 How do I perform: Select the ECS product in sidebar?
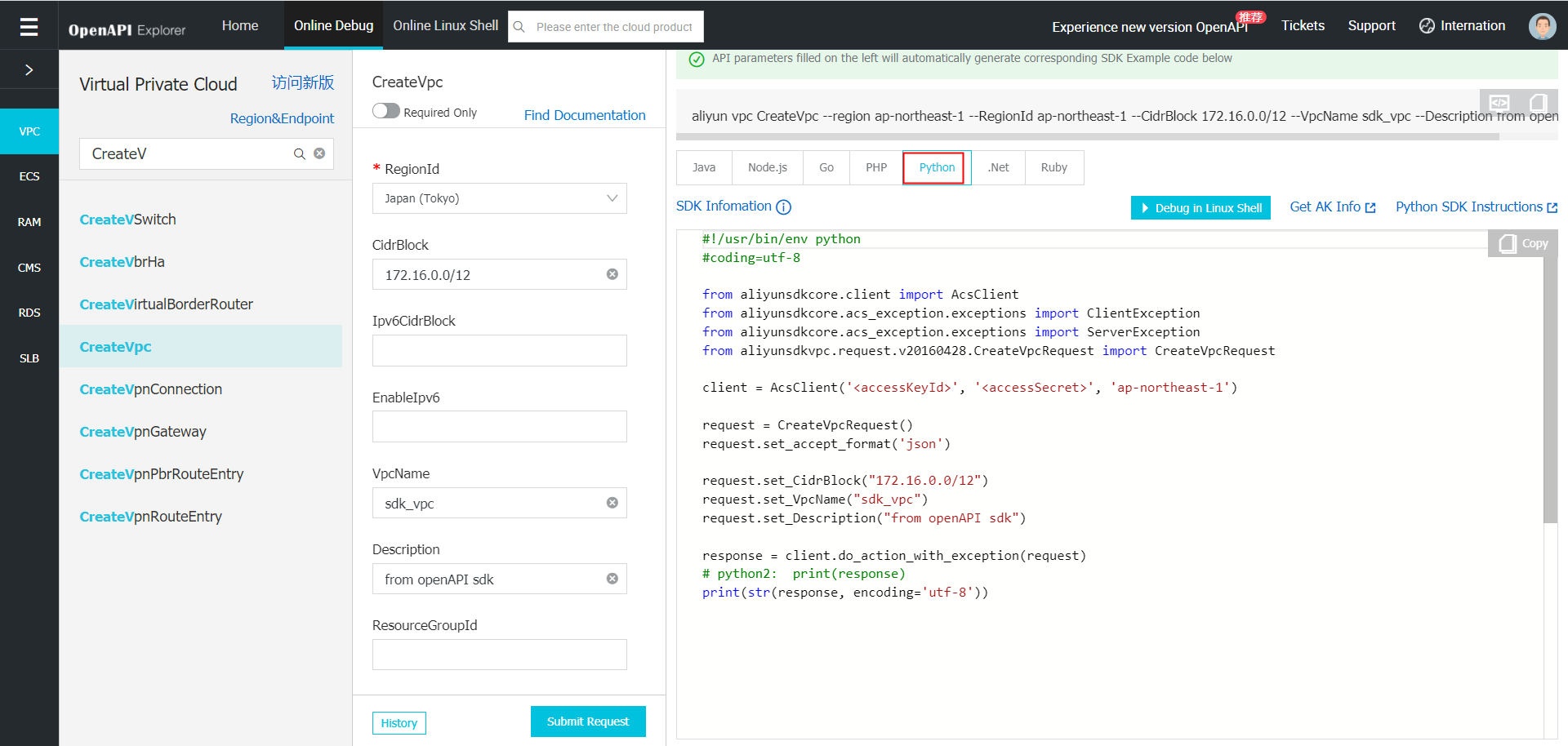tap(29, 176)
